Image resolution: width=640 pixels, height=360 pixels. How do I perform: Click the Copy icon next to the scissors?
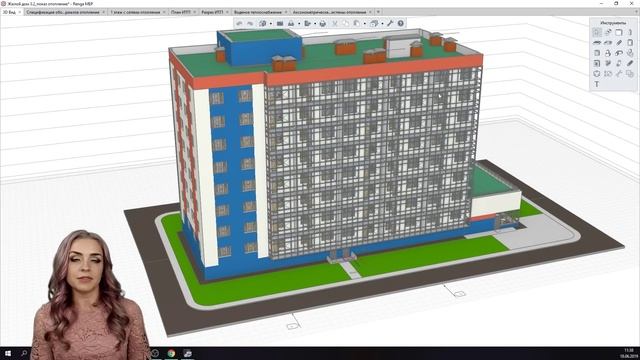345,24
